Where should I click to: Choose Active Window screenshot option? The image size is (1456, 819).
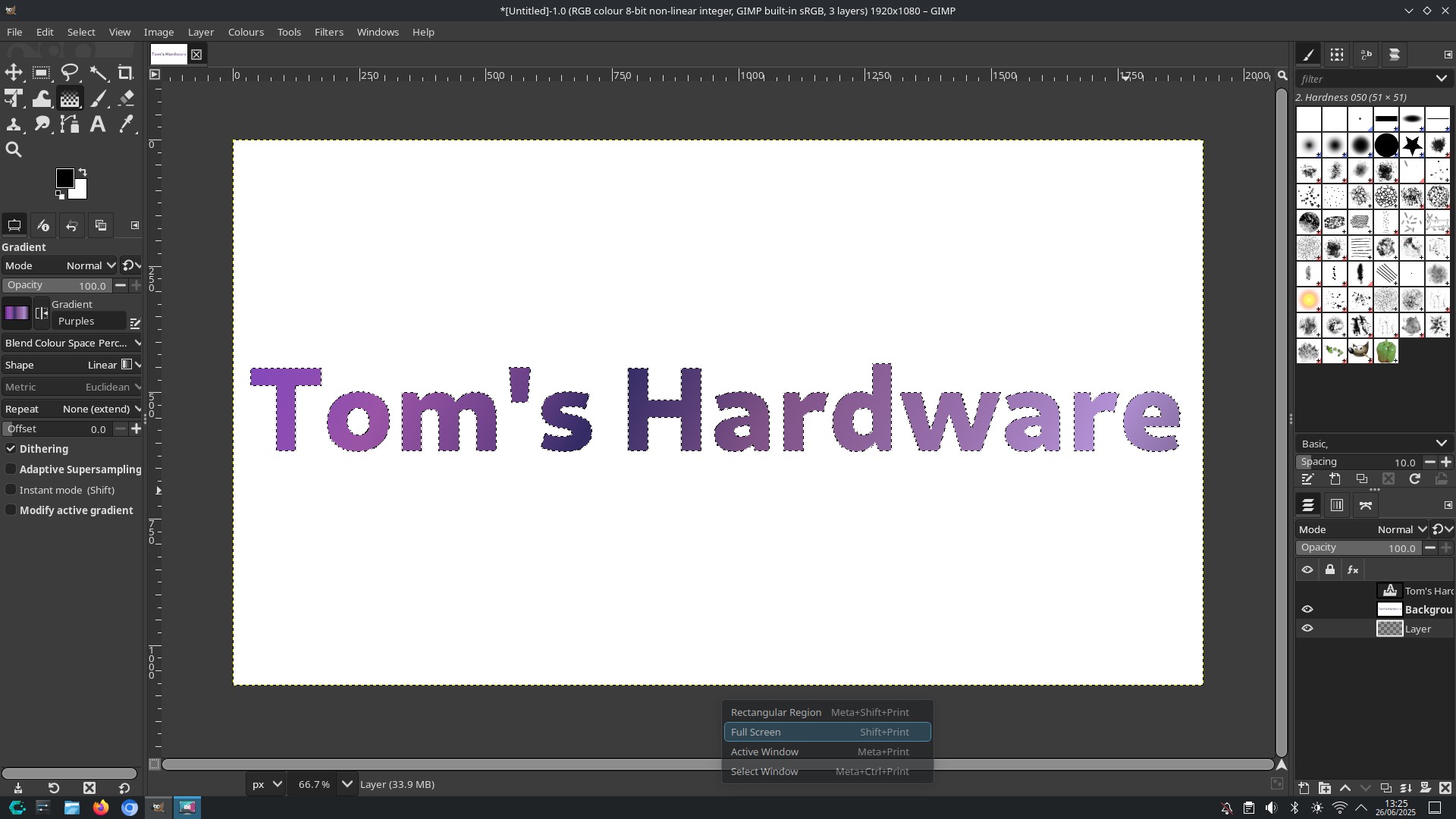tap(827, 752)
